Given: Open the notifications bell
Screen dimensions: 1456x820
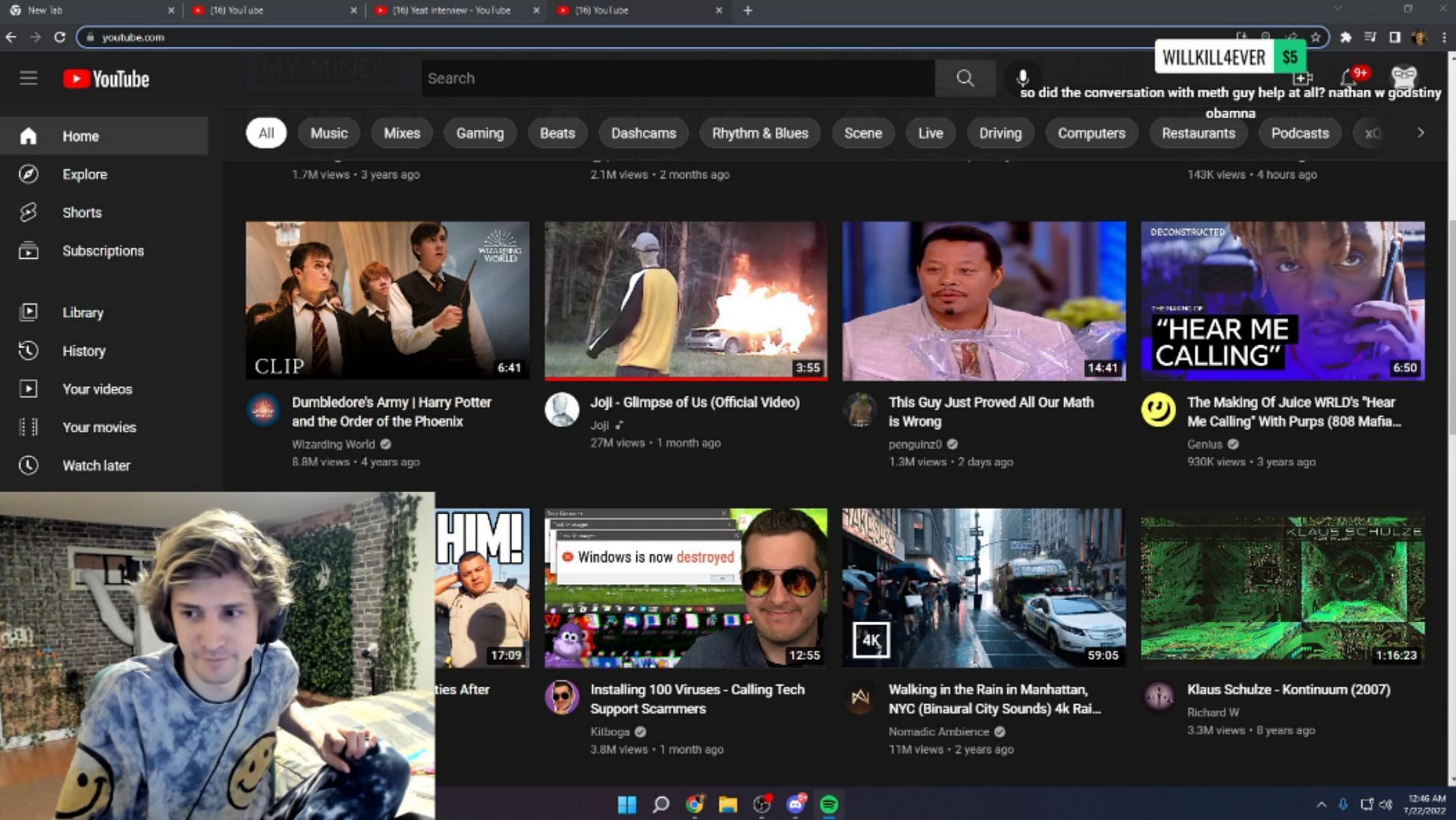Looking at the screenshot, I should coord(1348,77).
